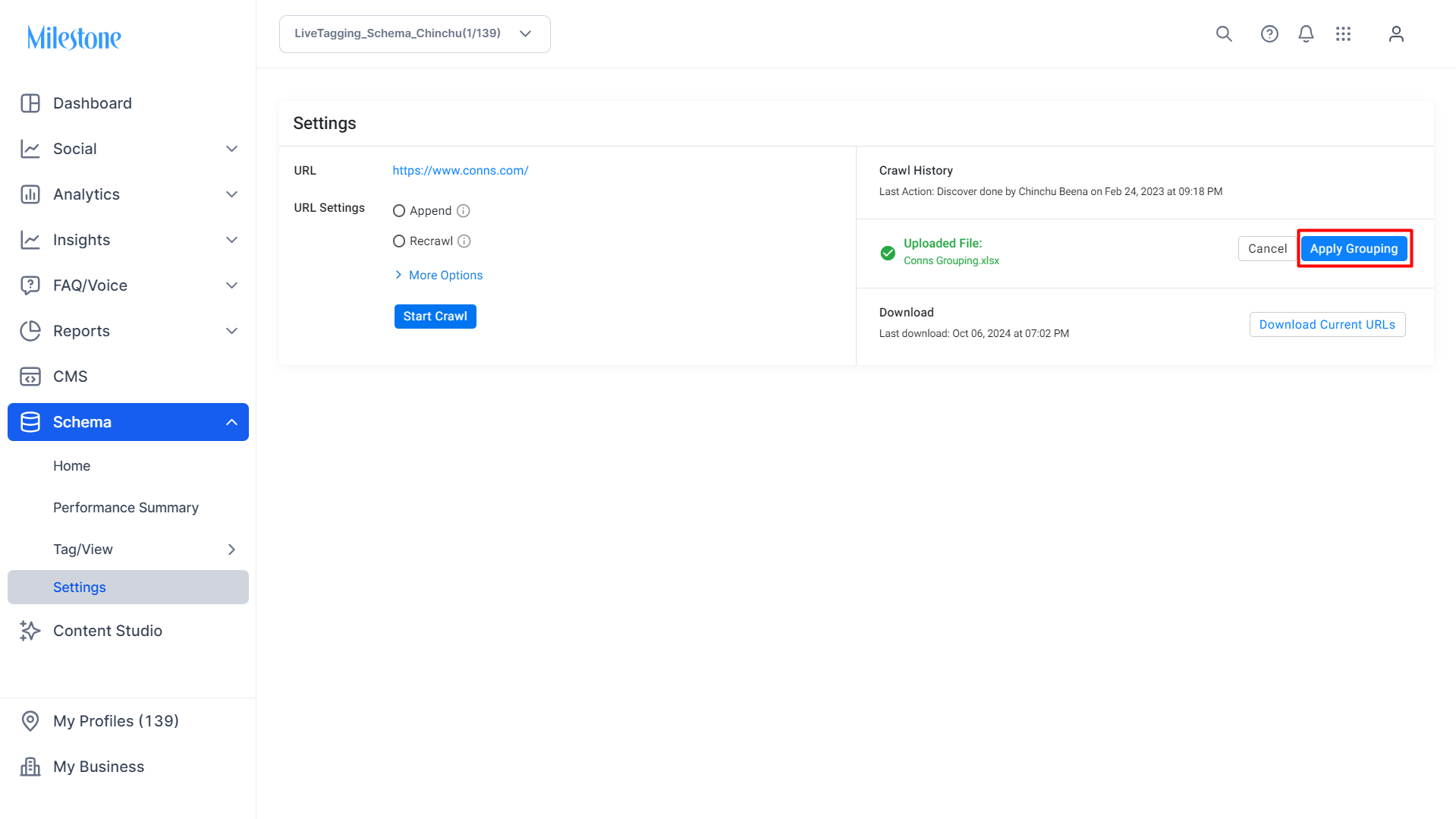Click the Schema database icon
Screen dimensions: 1456x819
[x=30, y=422]
